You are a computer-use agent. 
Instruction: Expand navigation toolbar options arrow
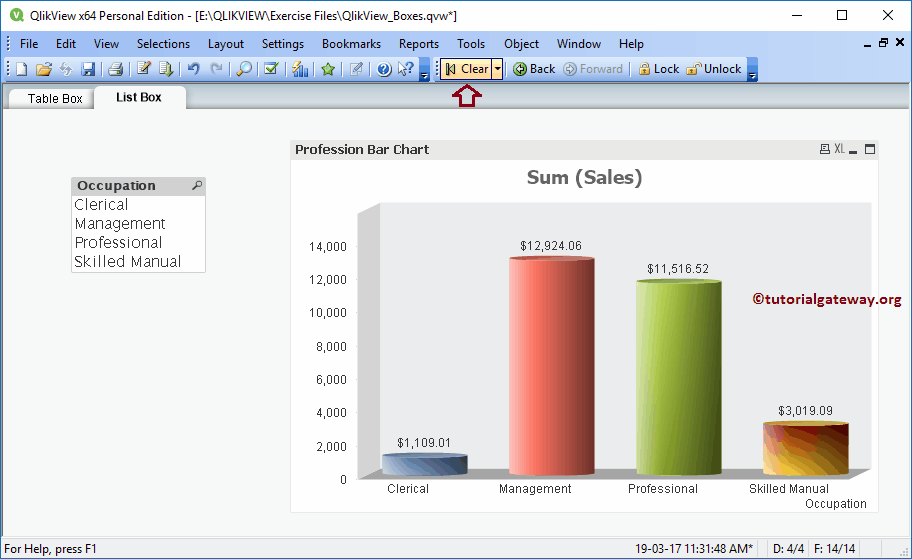point(752,69)
